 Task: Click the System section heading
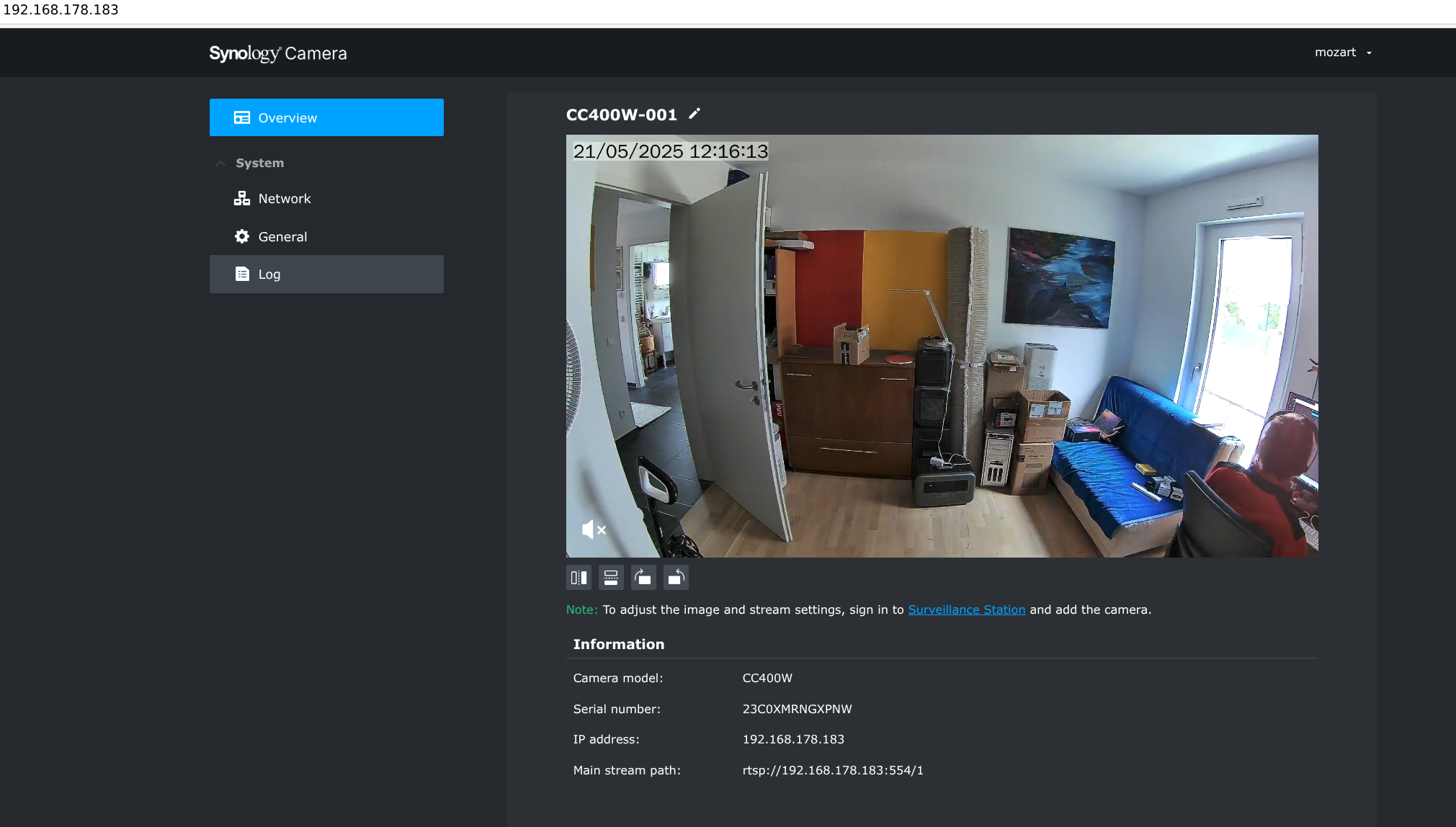[x=259, y=163]
